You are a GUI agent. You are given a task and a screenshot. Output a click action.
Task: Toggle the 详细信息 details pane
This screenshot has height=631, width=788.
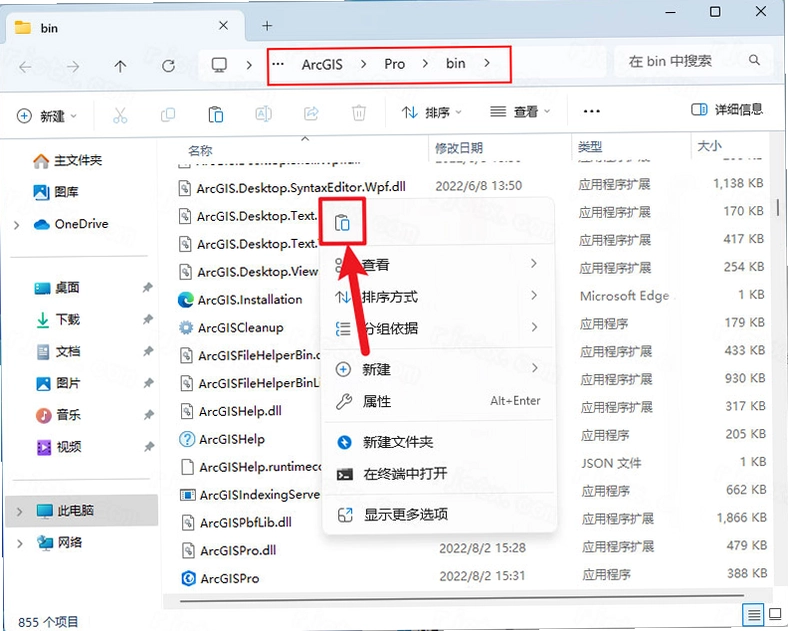[x=727, y=110]
